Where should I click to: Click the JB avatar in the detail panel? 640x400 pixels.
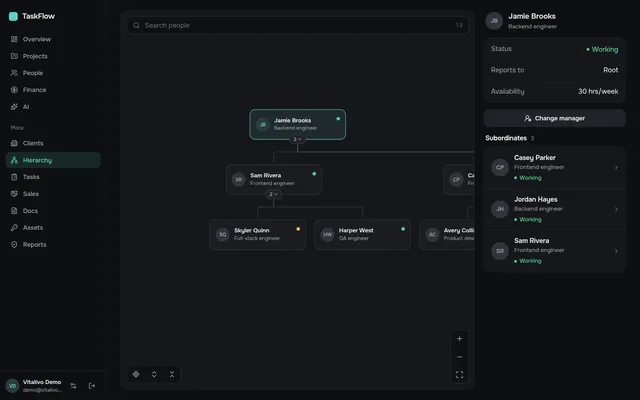tap(494, 21)
